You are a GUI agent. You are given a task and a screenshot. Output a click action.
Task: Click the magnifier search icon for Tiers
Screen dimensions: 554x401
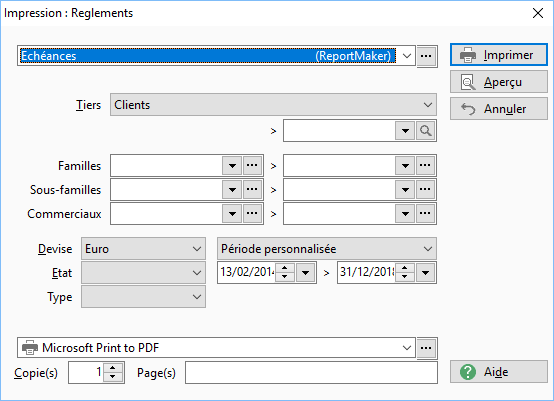(x=425, y=131)
